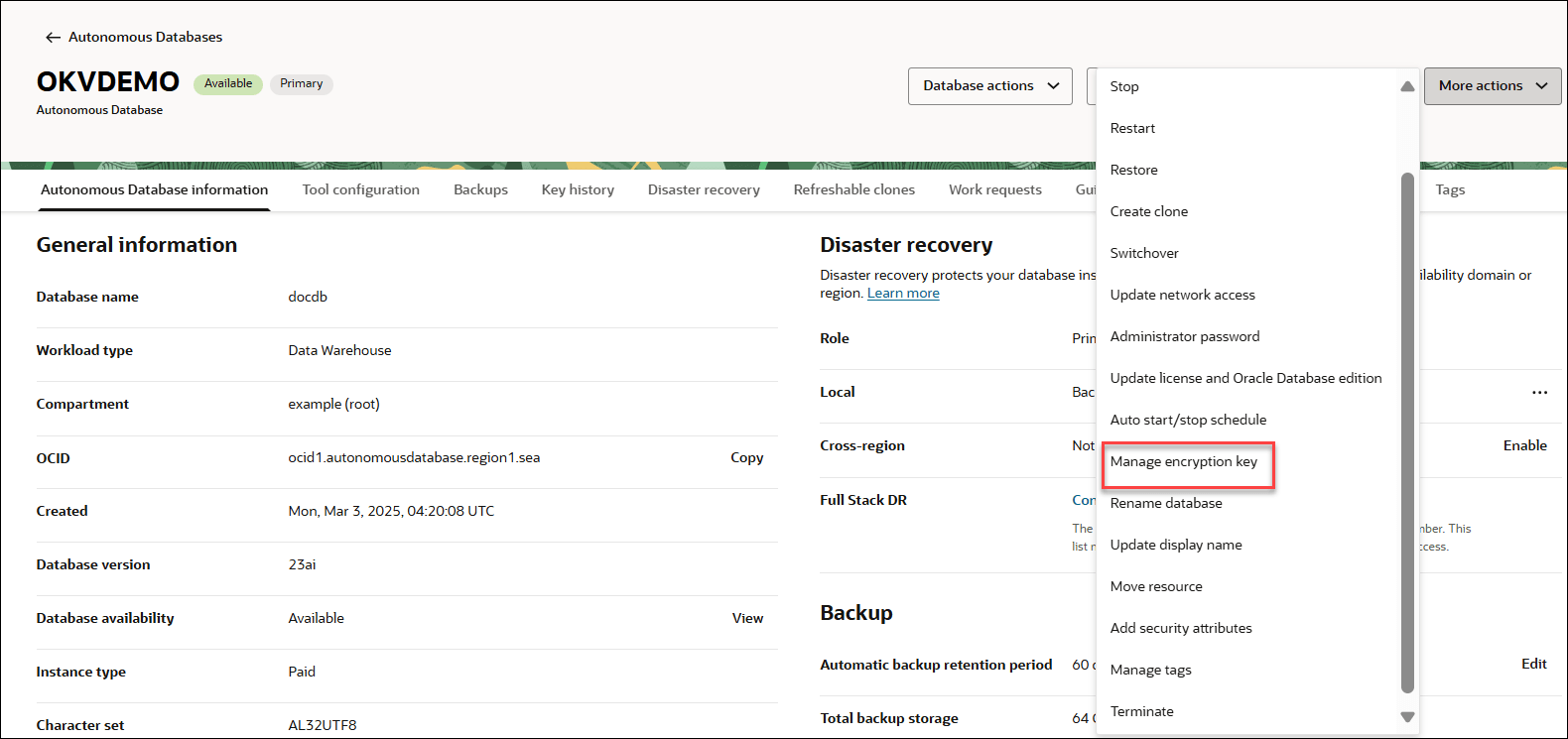This screenshot has height=739, width=1568.
Task: Click the actions menu vertical scrollbar
Action: [1406, 431]
